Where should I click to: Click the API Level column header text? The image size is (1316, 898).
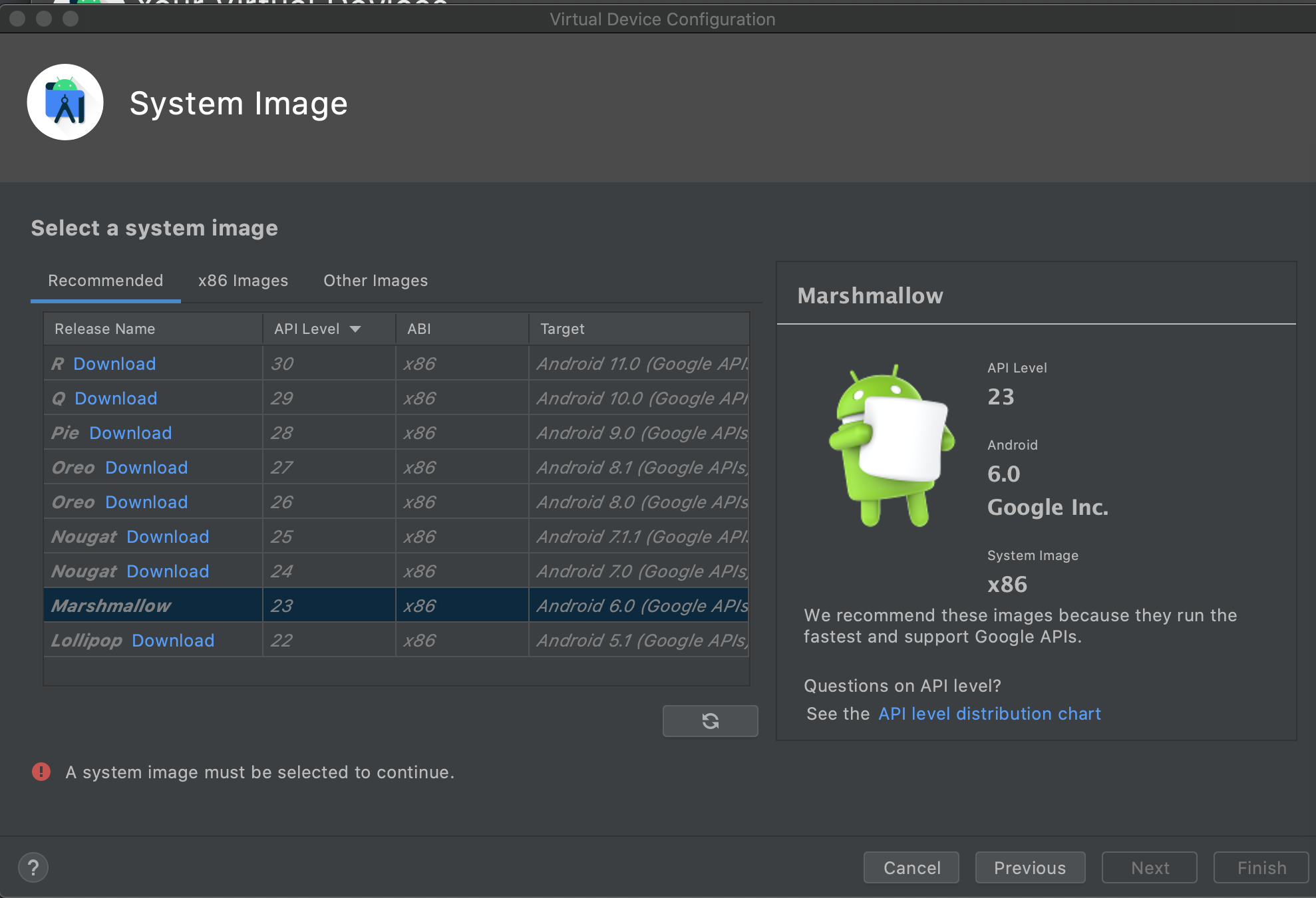coord(307,329)
